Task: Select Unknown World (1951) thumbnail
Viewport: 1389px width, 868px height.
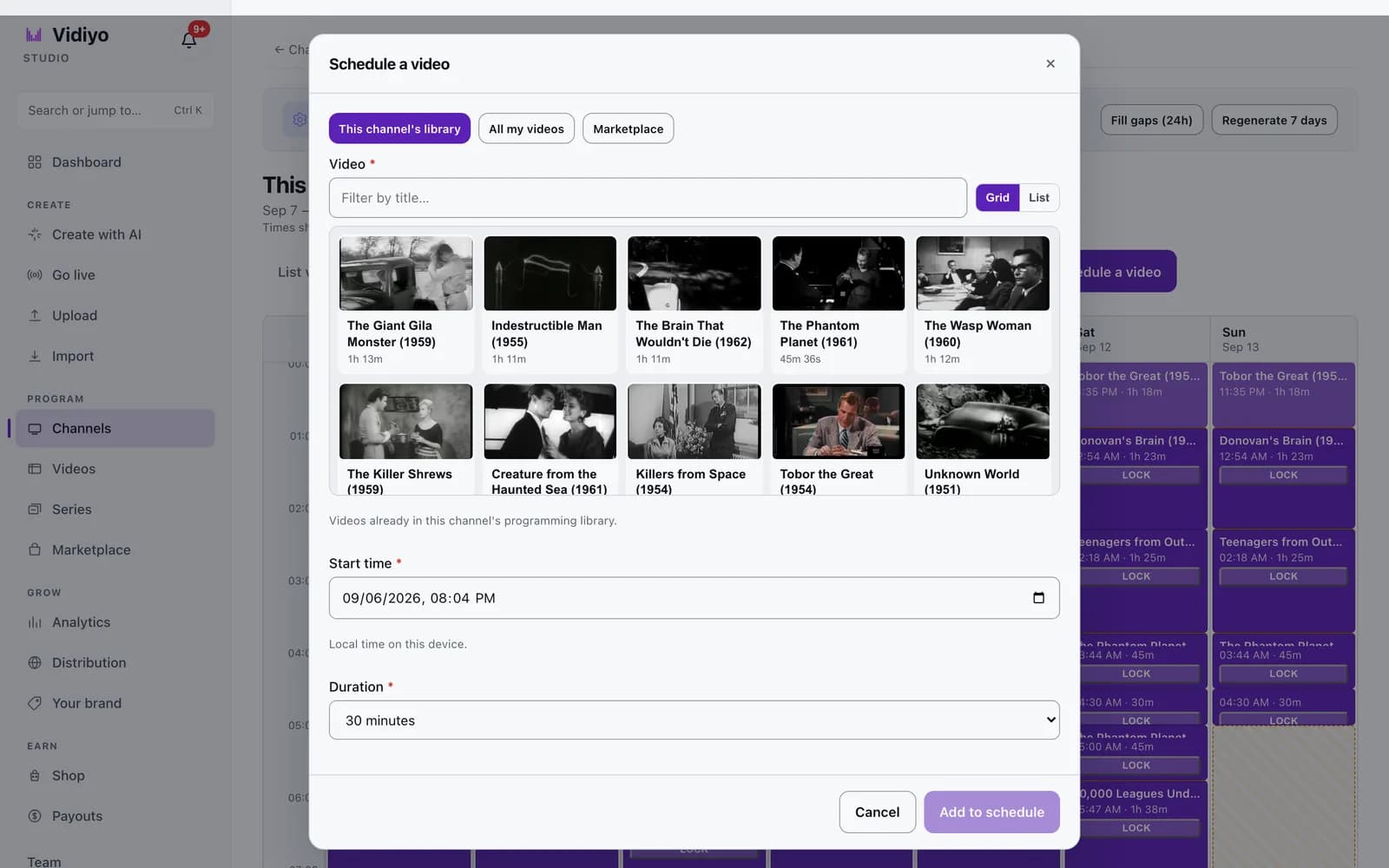Action: [983, 422]
